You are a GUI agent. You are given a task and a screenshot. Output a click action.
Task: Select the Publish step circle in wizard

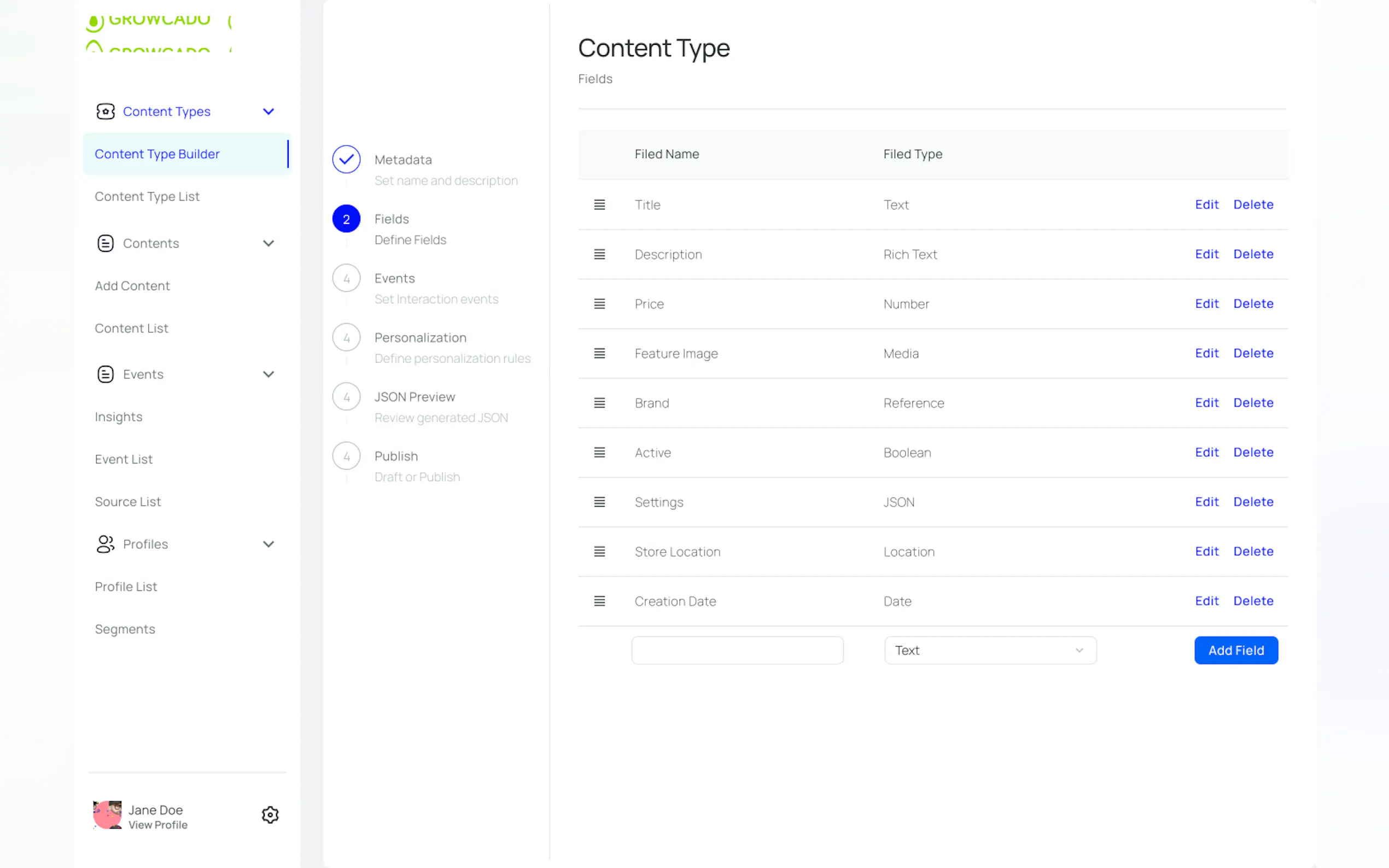coord(346,456)
